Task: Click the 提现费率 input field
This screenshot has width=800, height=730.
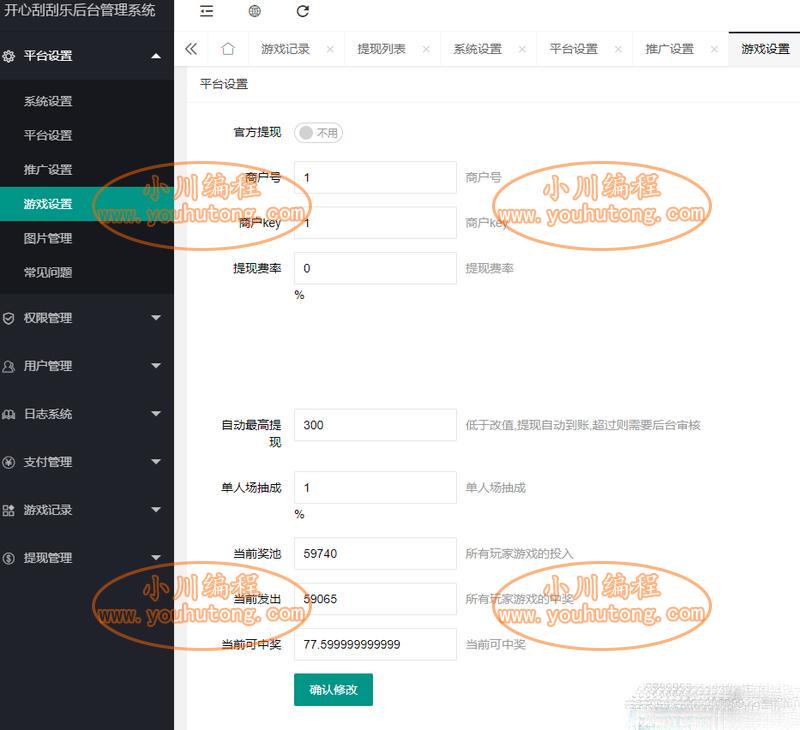Action: click(x=375, y=268)
